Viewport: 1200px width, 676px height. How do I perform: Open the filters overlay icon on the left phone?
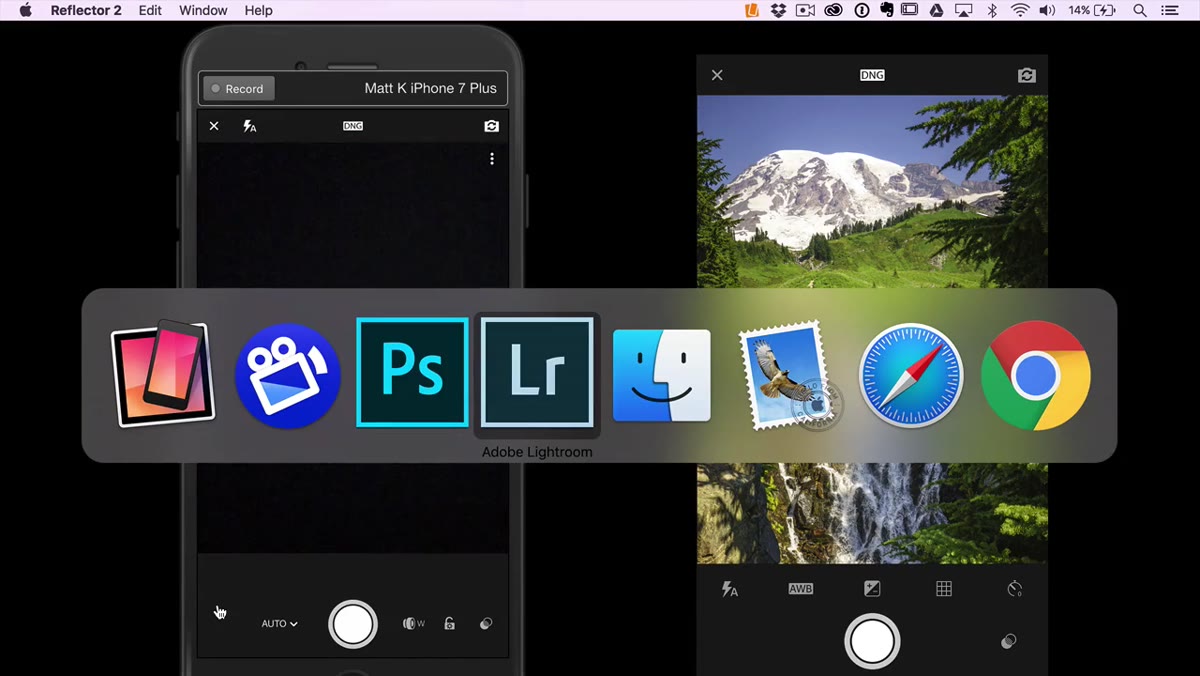[x=486, y=624]
